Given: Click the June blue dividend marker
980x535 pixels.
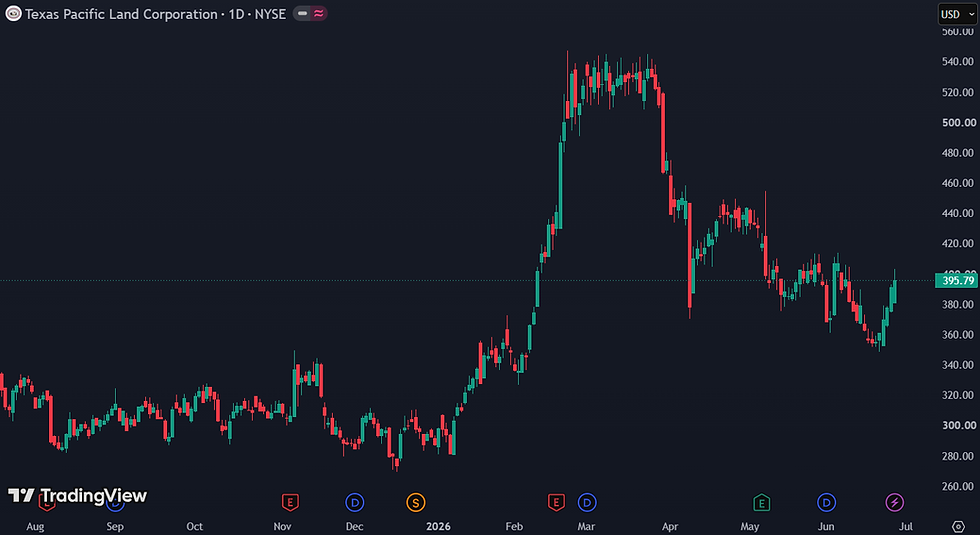Looking at the screenshot, I should tap(826, 502).
